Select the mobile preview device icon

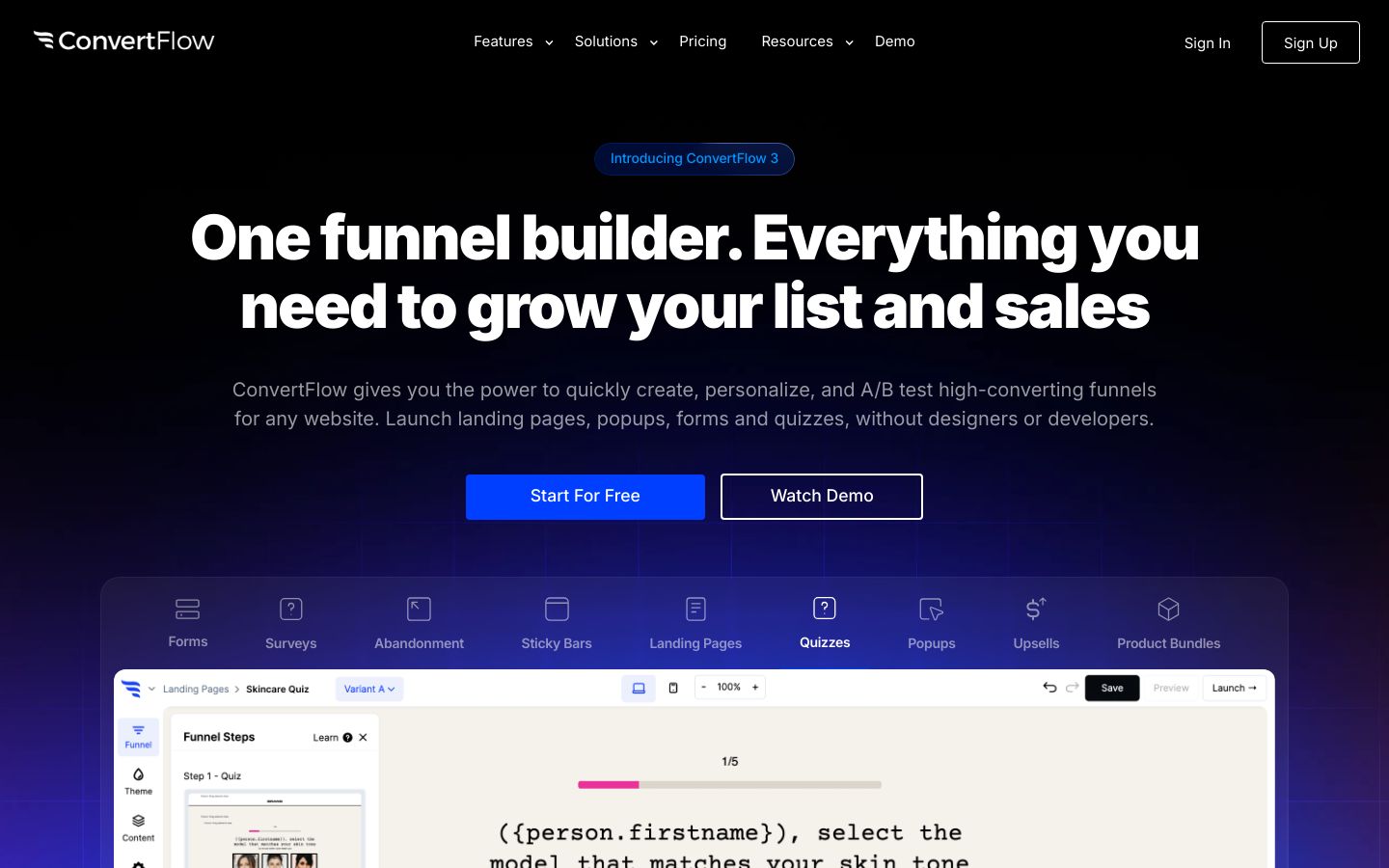coord(673,688)
